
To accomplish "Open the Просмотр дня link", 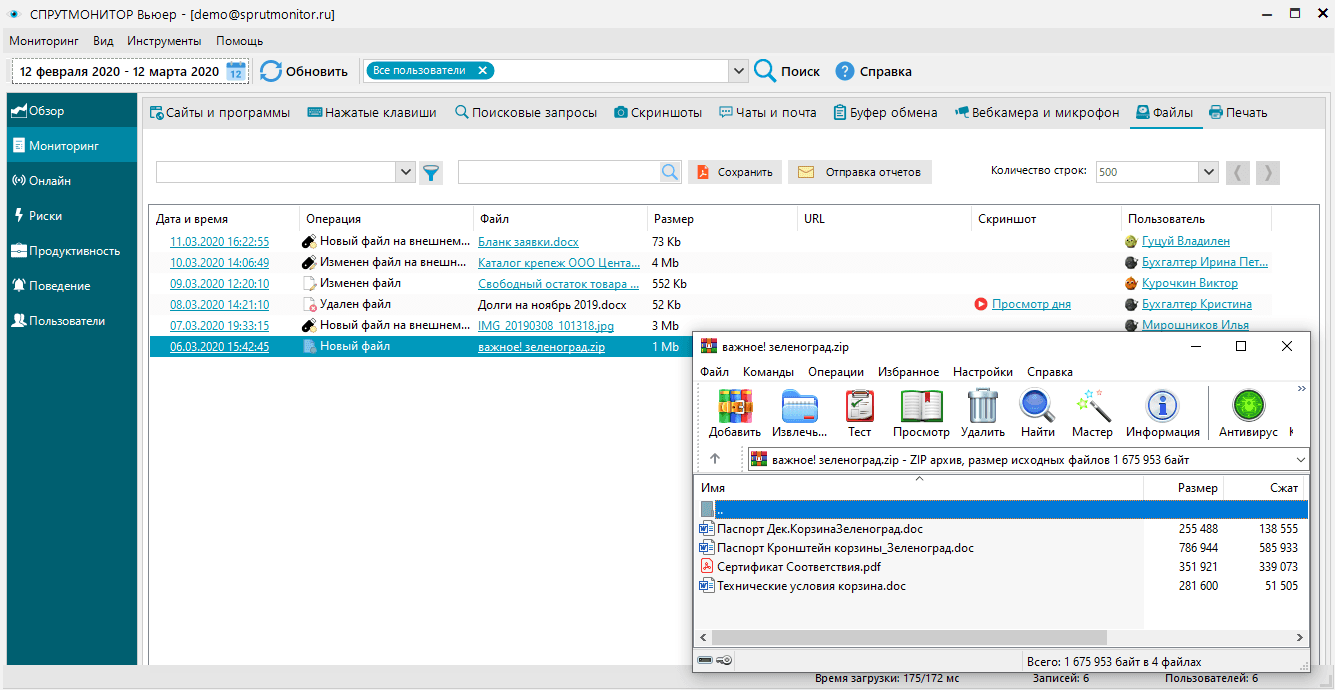I will tap(1031, 304).
